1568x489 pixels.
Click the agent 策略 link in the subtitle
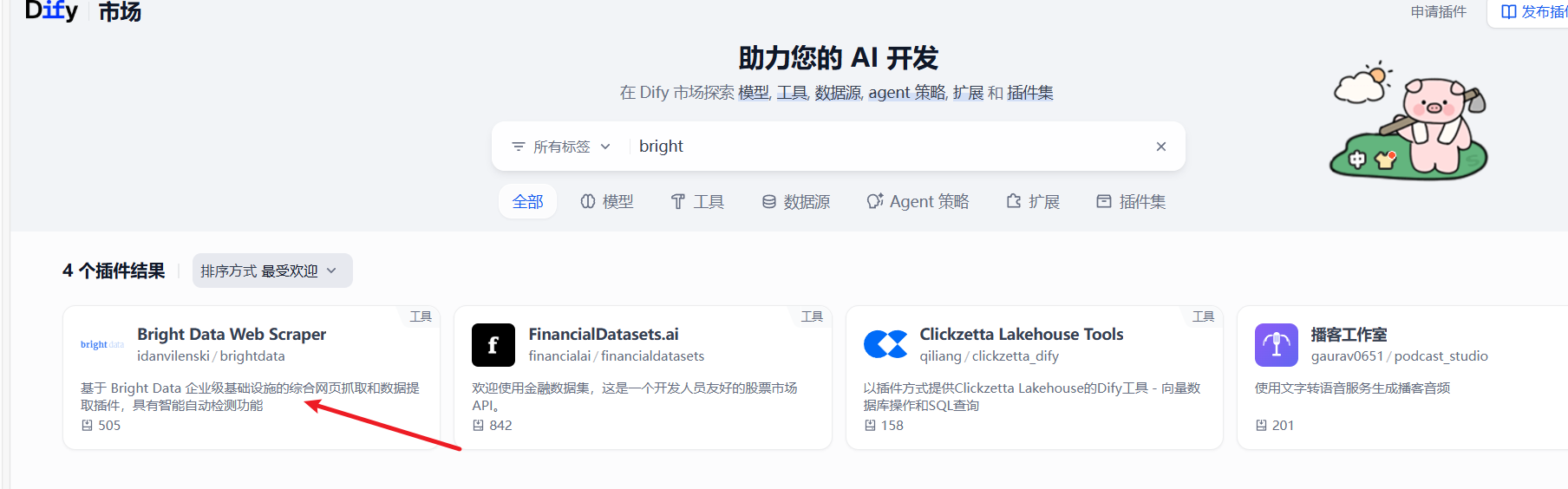907,93
